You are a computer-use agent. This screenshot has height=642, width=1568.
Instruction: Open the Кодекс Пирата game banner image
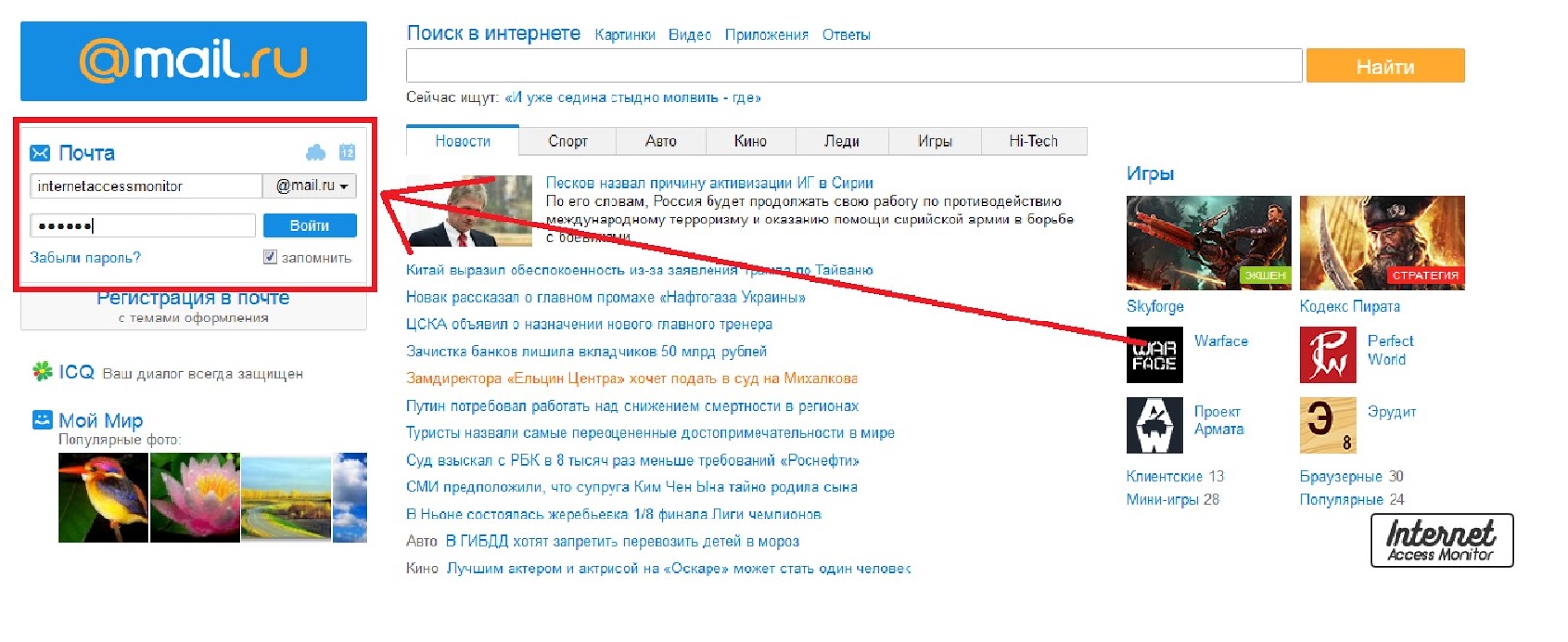1382,242
